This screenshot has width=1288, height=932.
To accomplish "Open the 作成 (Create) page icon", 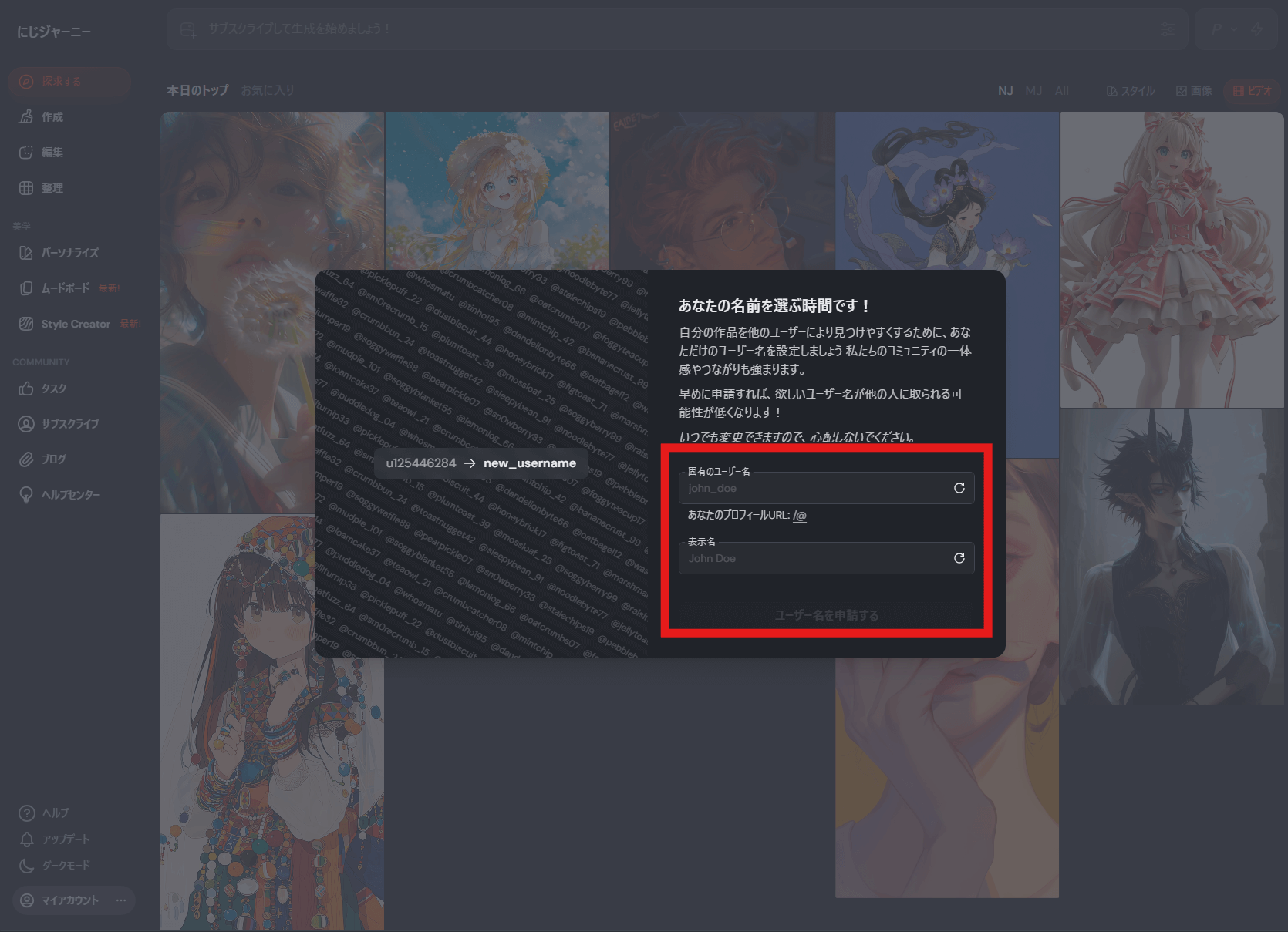I will 26,117.
